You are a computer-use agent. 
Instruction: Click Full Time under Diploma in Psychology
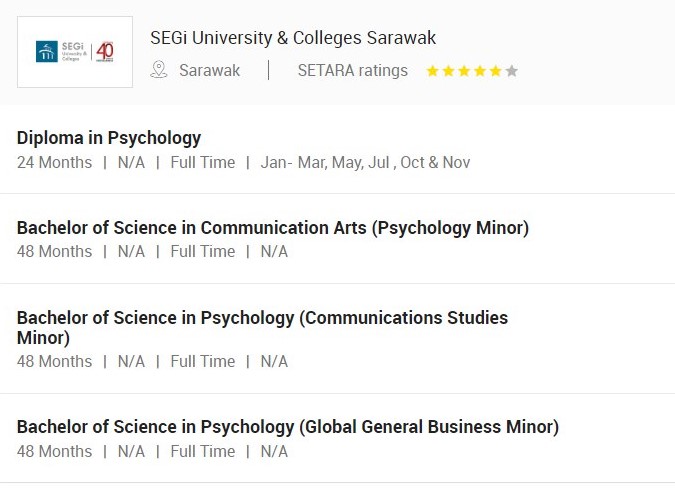203,163
